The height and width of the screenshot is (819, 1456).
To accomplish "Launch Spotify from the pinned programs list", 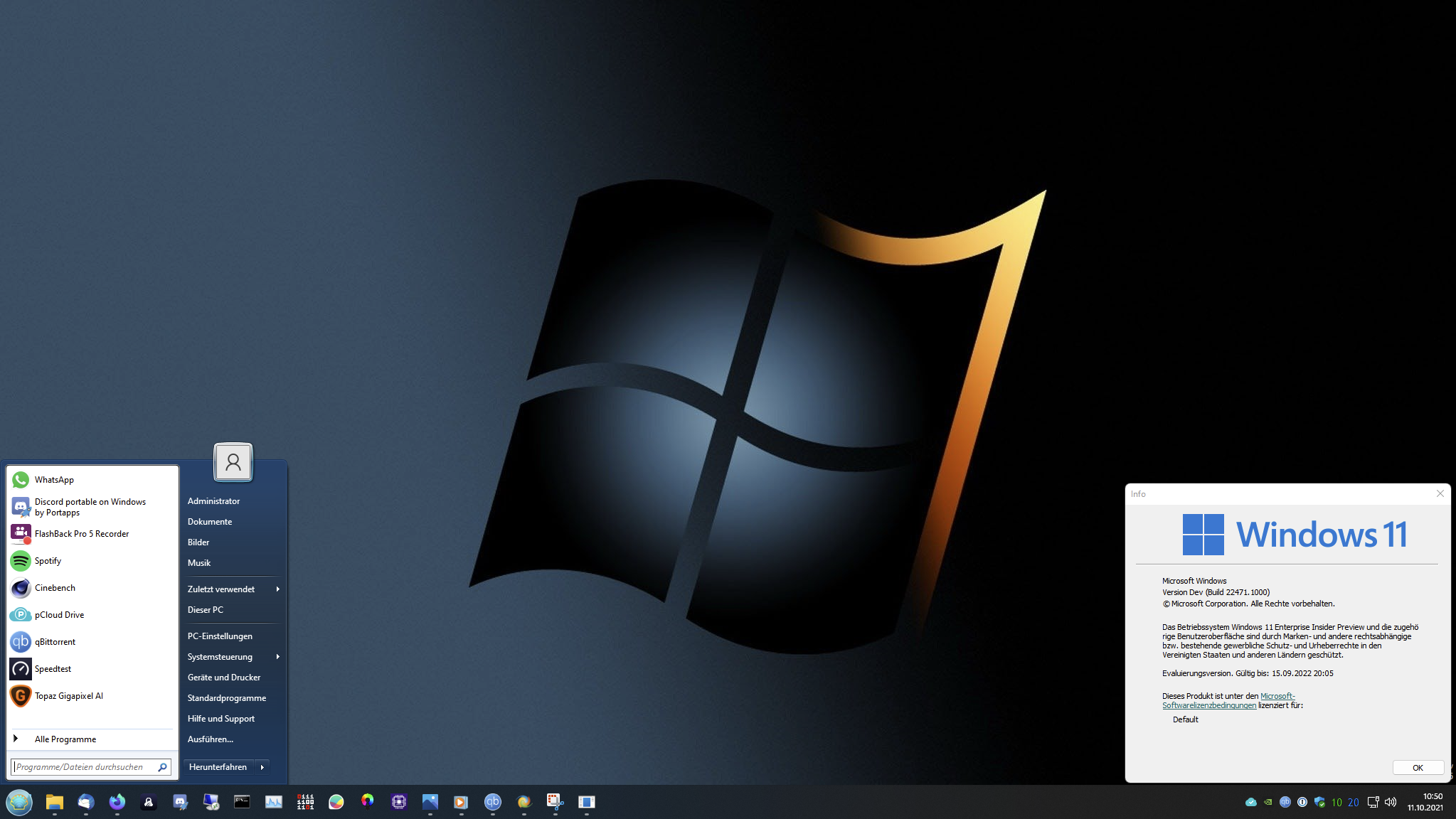I will click(48, 561).
